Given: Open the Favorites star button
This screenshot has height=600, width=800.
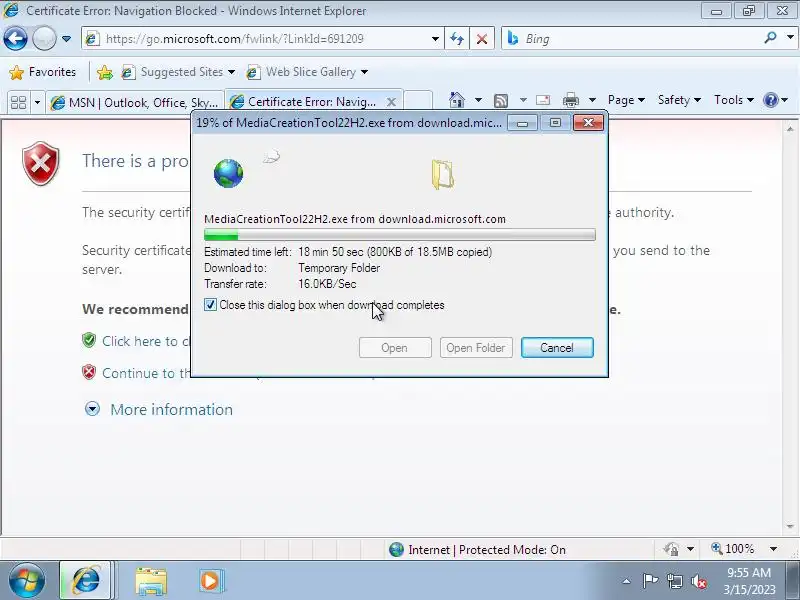Looking at the screenshot, I should click(x=43, y=72).
